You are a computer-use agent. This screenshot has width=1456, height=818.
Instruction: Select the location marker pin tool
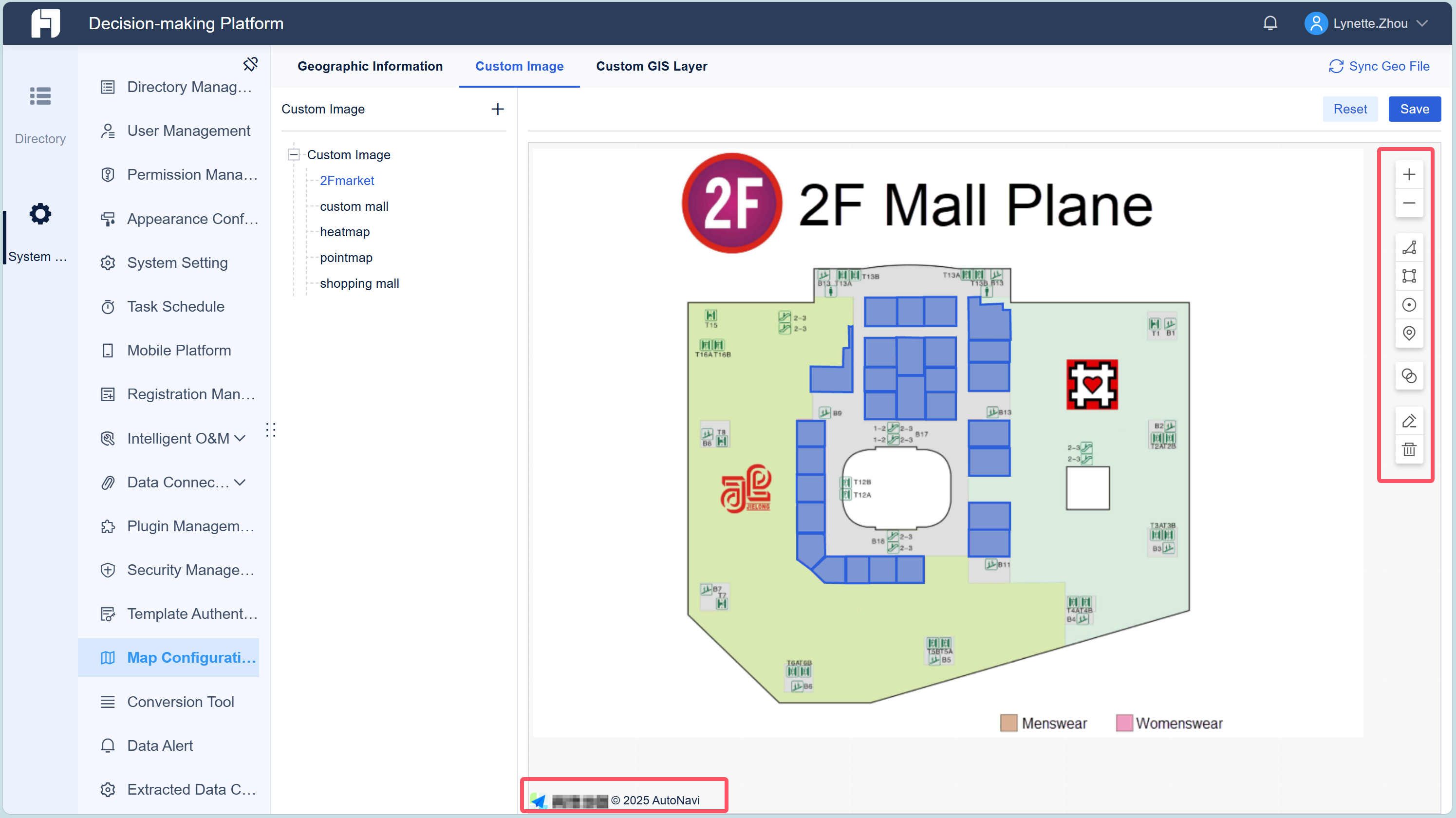[1408, 333]
